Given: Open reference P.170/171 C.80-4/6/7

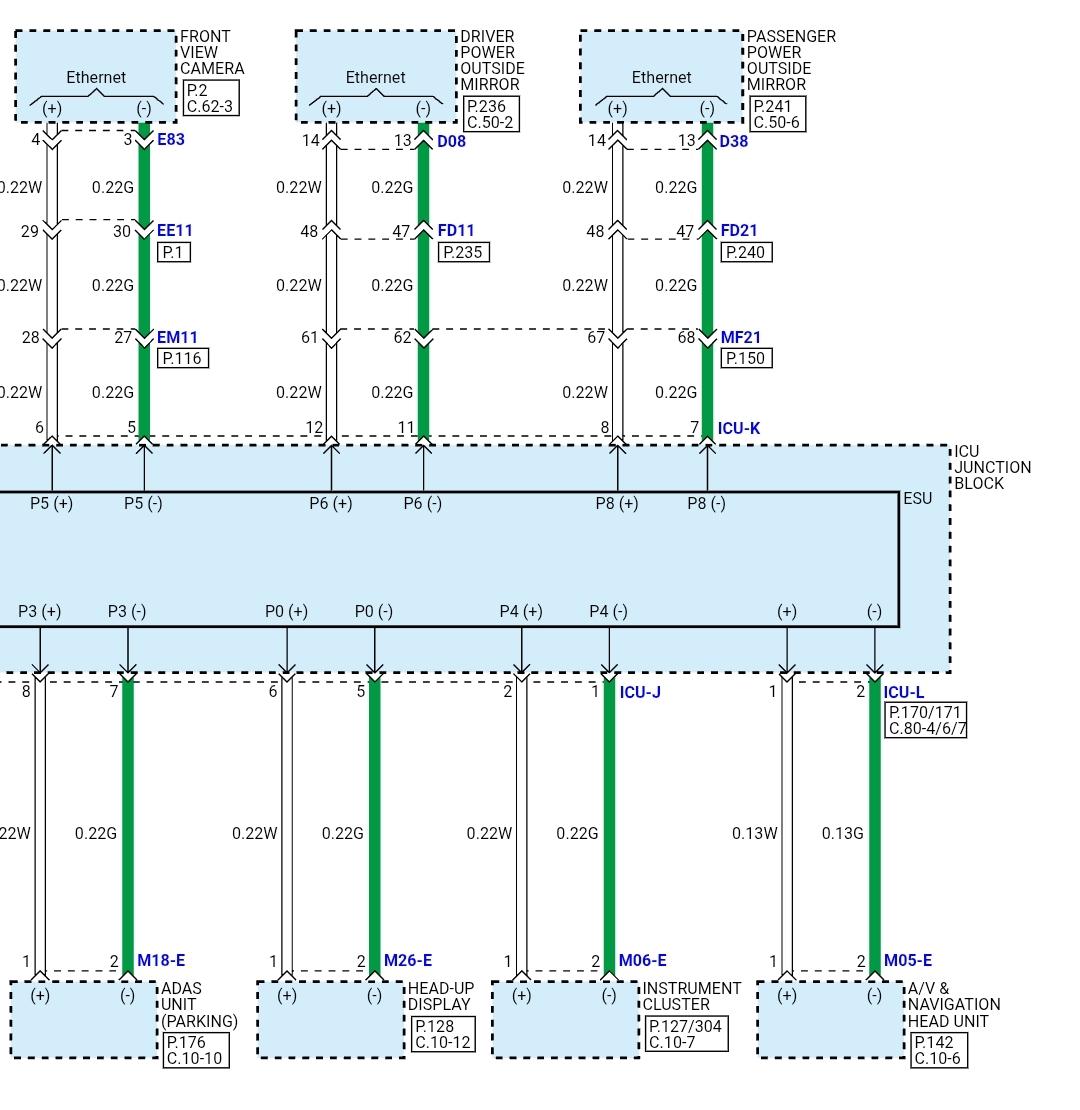Looking at the screenshot, I should point(926,720).
